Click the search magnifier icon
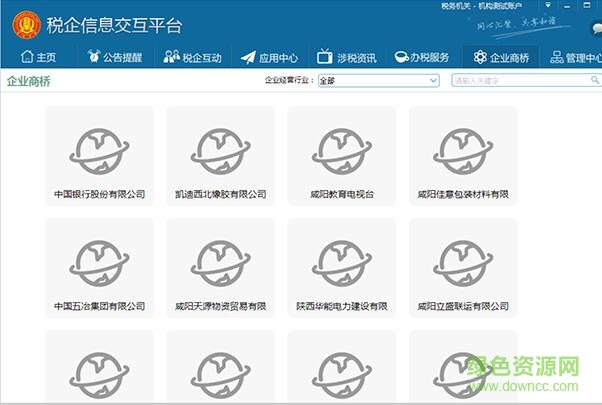Image resolution: width=602 pixels, height=405 pixels. coord(595,80)
